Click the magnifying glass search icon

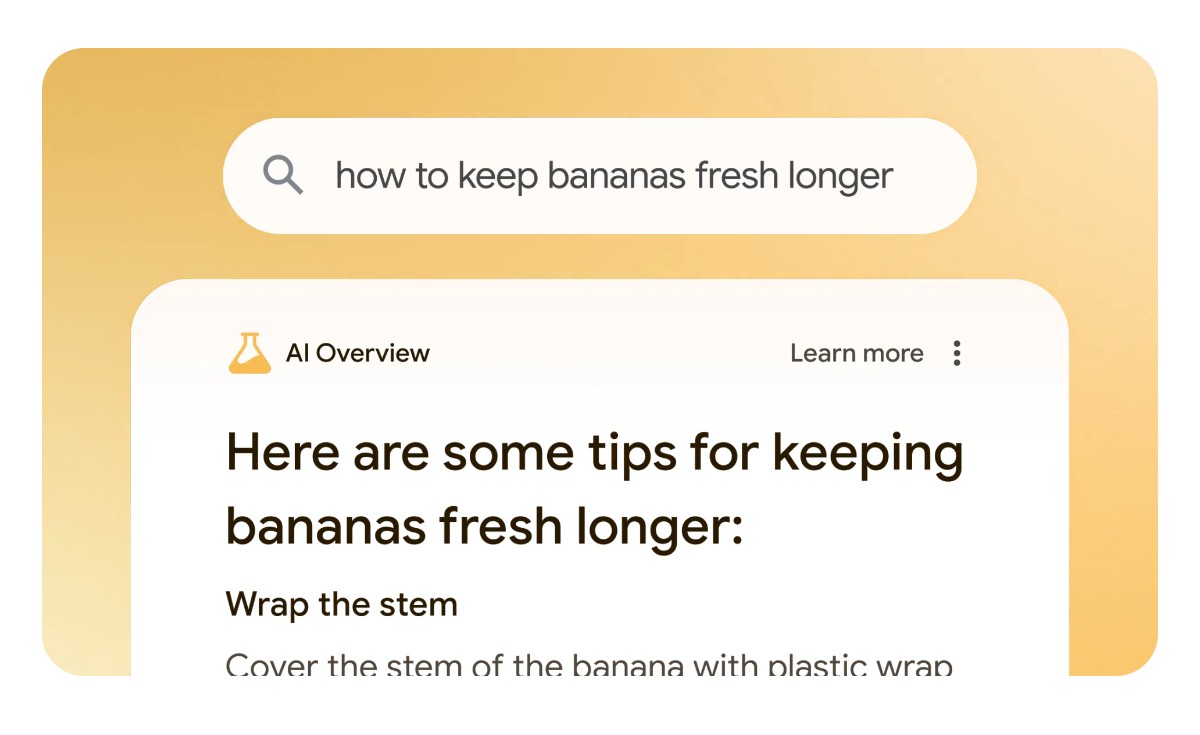[x=283, y=176]
